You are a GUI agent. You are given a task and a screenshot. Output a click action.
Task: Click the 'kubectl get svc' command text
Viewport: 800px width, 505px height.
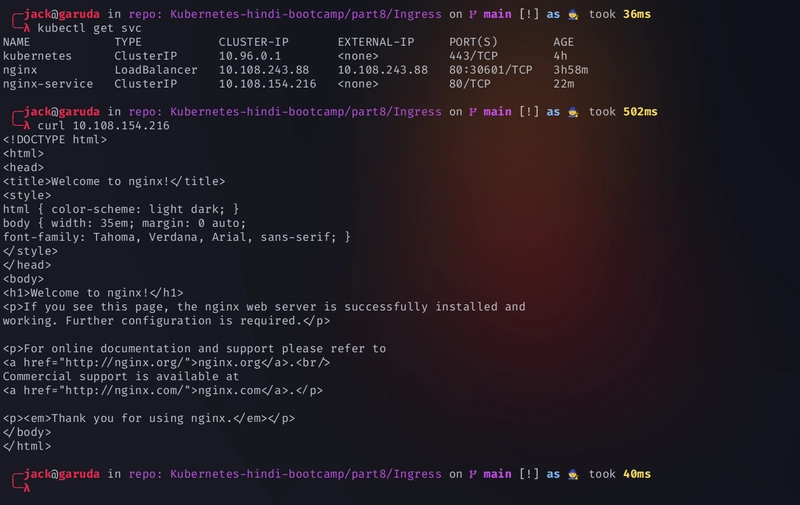click(x=89, y=28)
